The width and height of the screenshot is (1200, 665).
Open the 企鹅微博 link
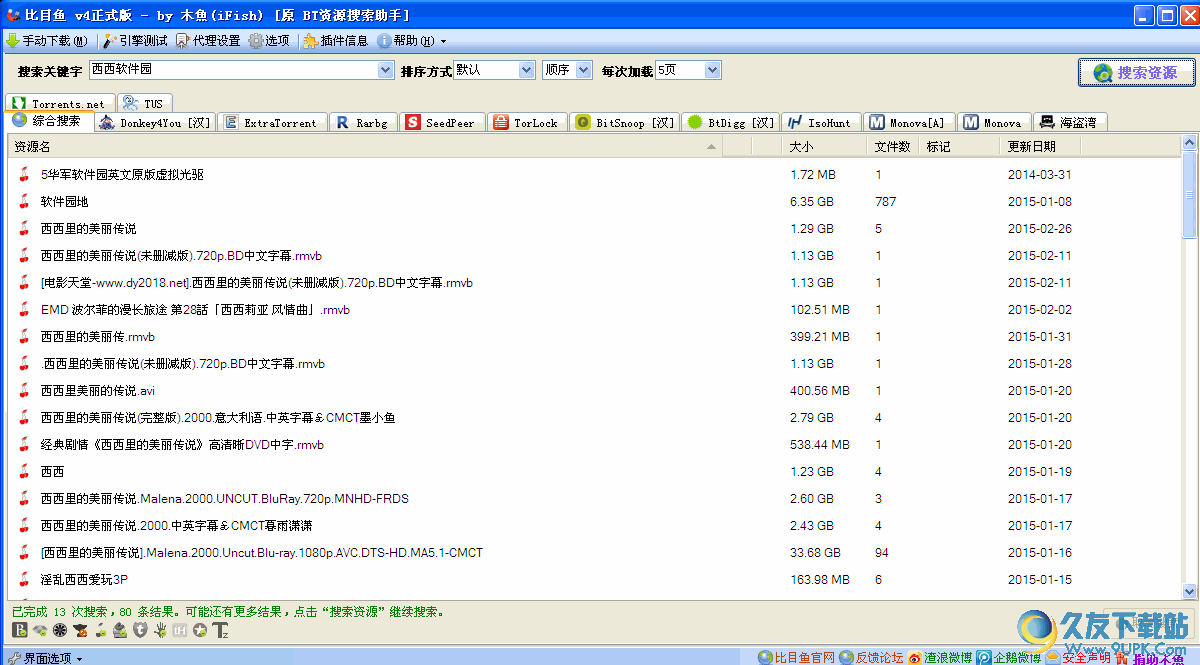[1010, 657]
